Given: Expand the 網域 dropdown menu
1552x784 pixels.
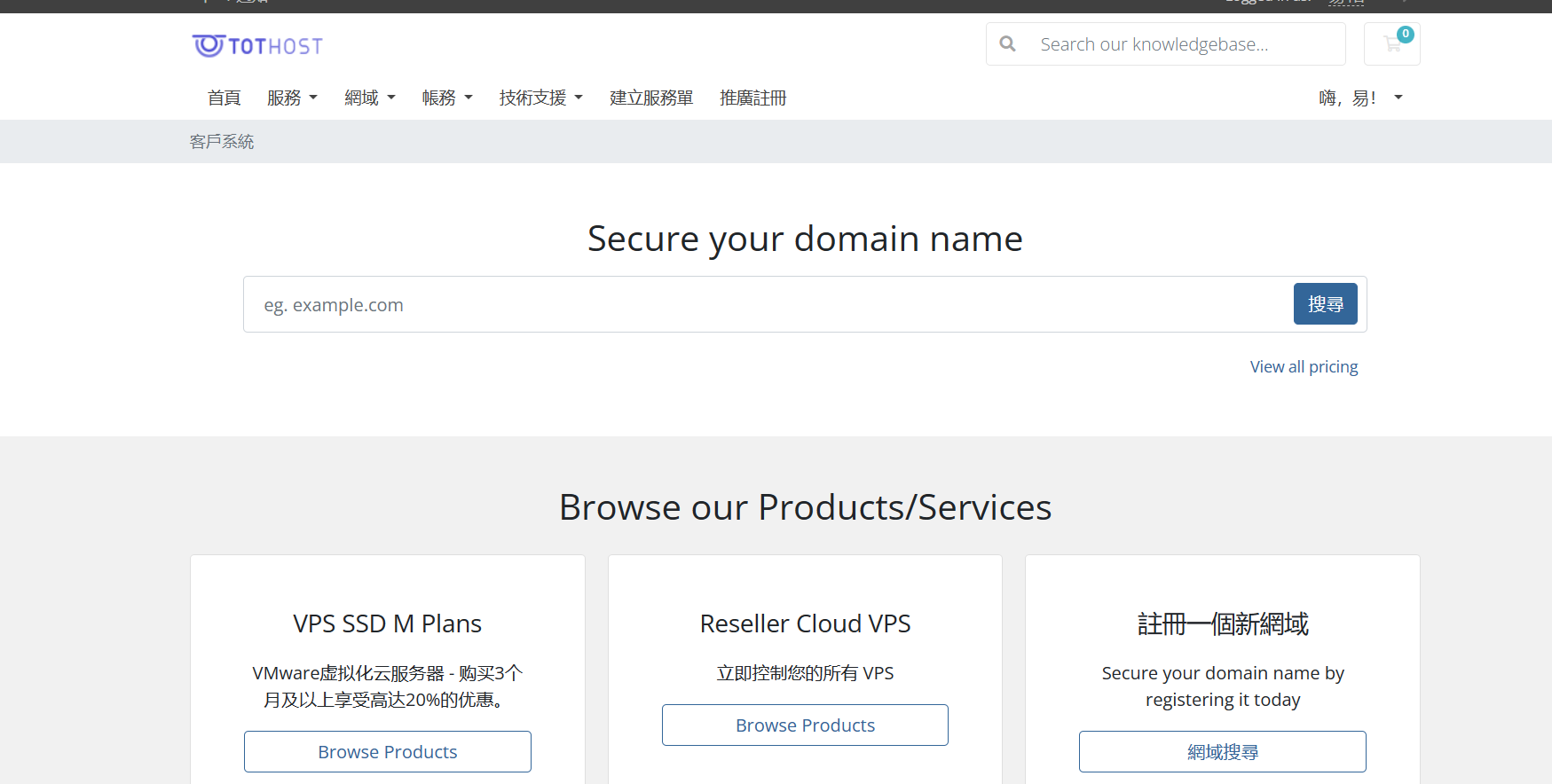Looking at the screenshot, I should tap(369, 98).
